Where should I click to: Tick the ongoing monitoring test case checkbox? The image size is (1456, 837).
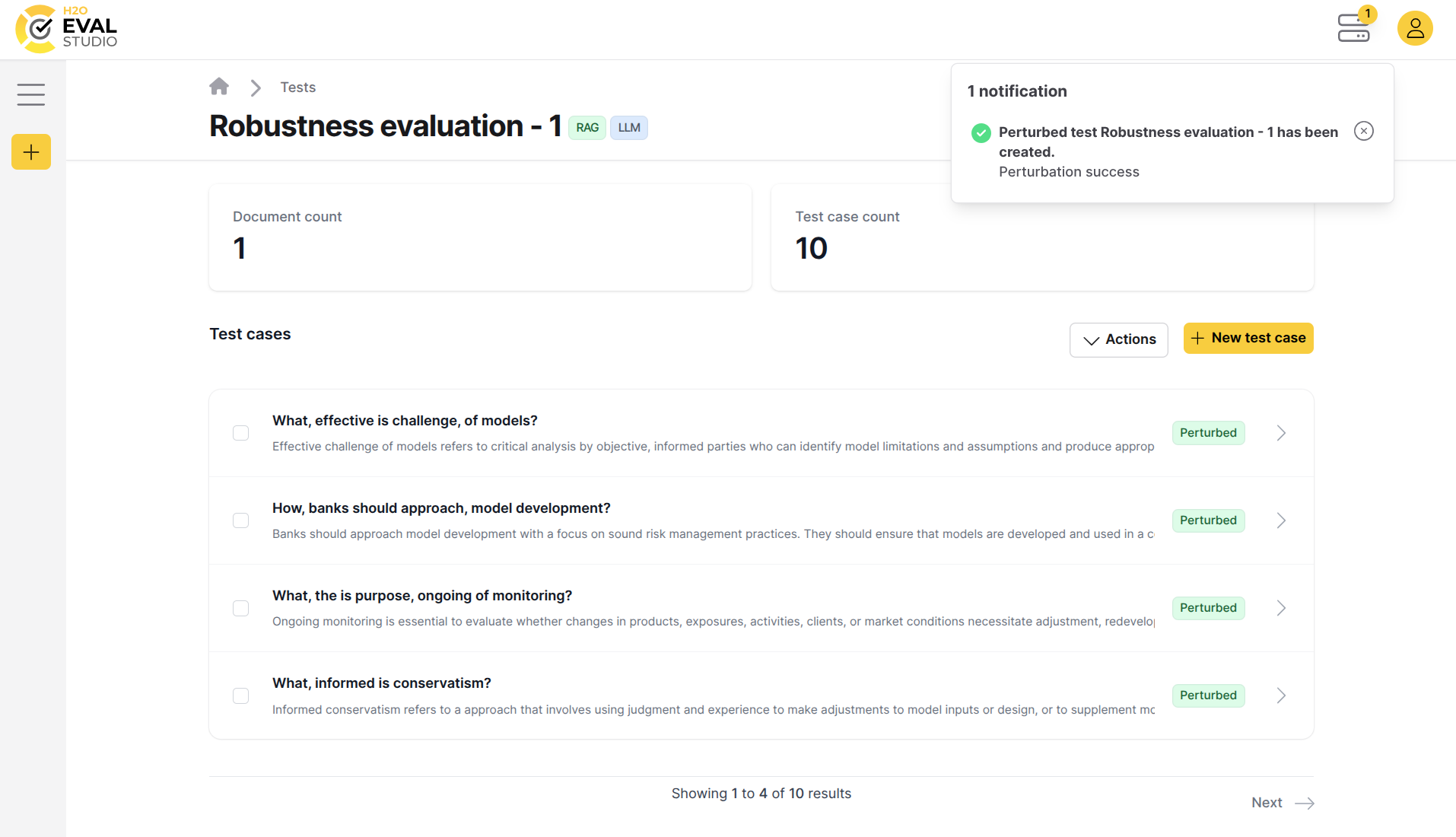[241, 608]
